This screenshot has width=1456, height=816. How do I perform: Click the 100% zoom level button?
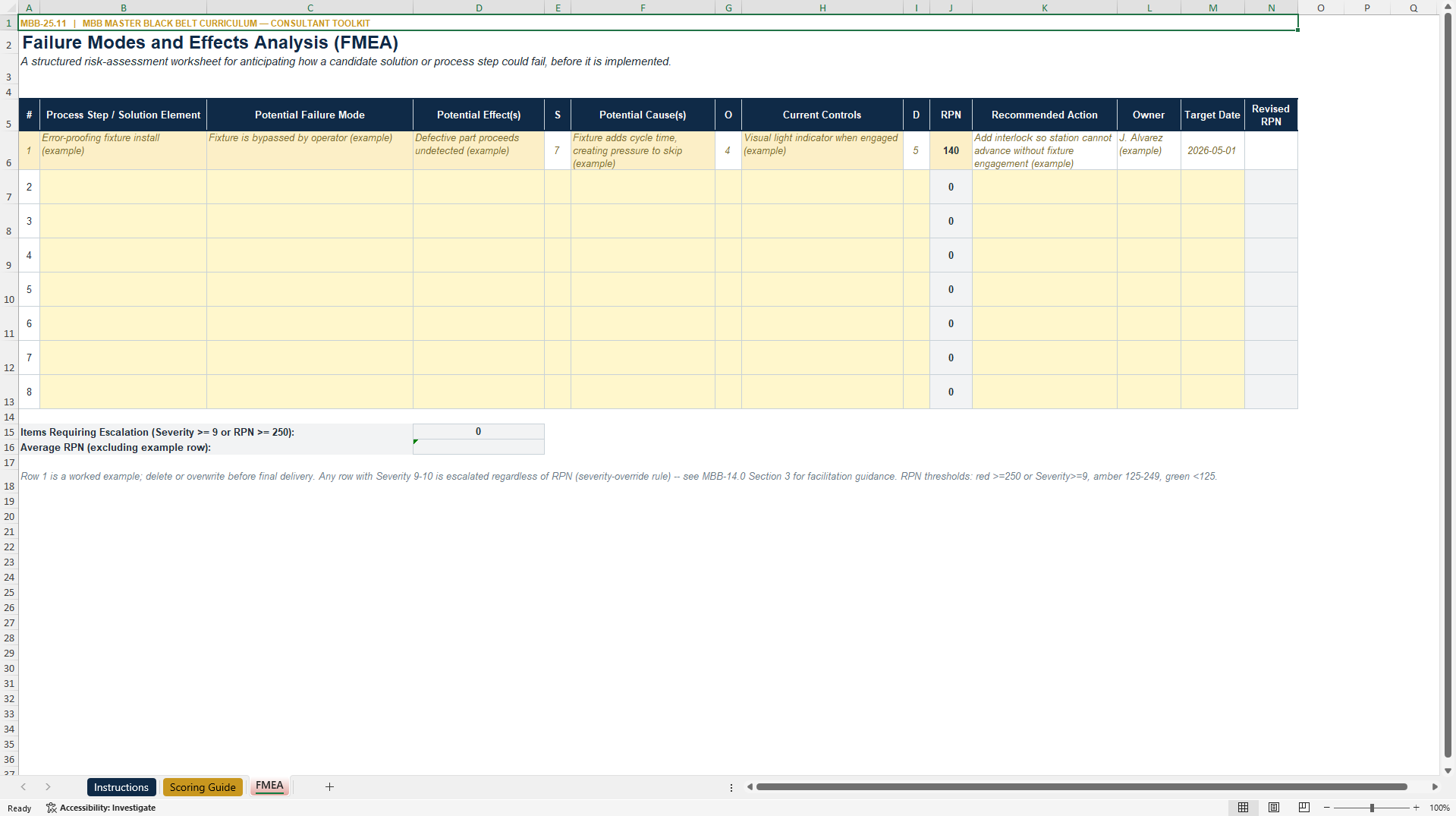[x=1439, y=808]
